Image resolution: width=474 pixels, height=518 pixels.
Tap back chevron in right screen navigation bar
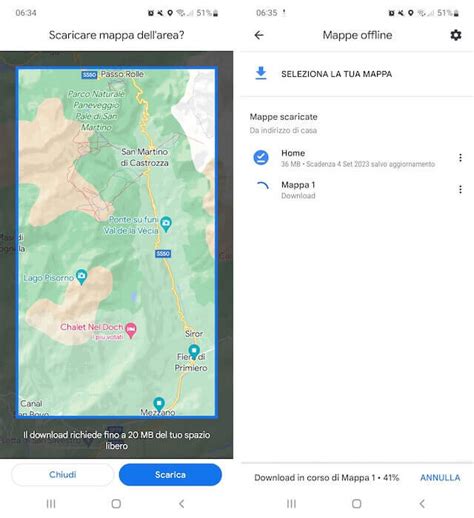422,503
